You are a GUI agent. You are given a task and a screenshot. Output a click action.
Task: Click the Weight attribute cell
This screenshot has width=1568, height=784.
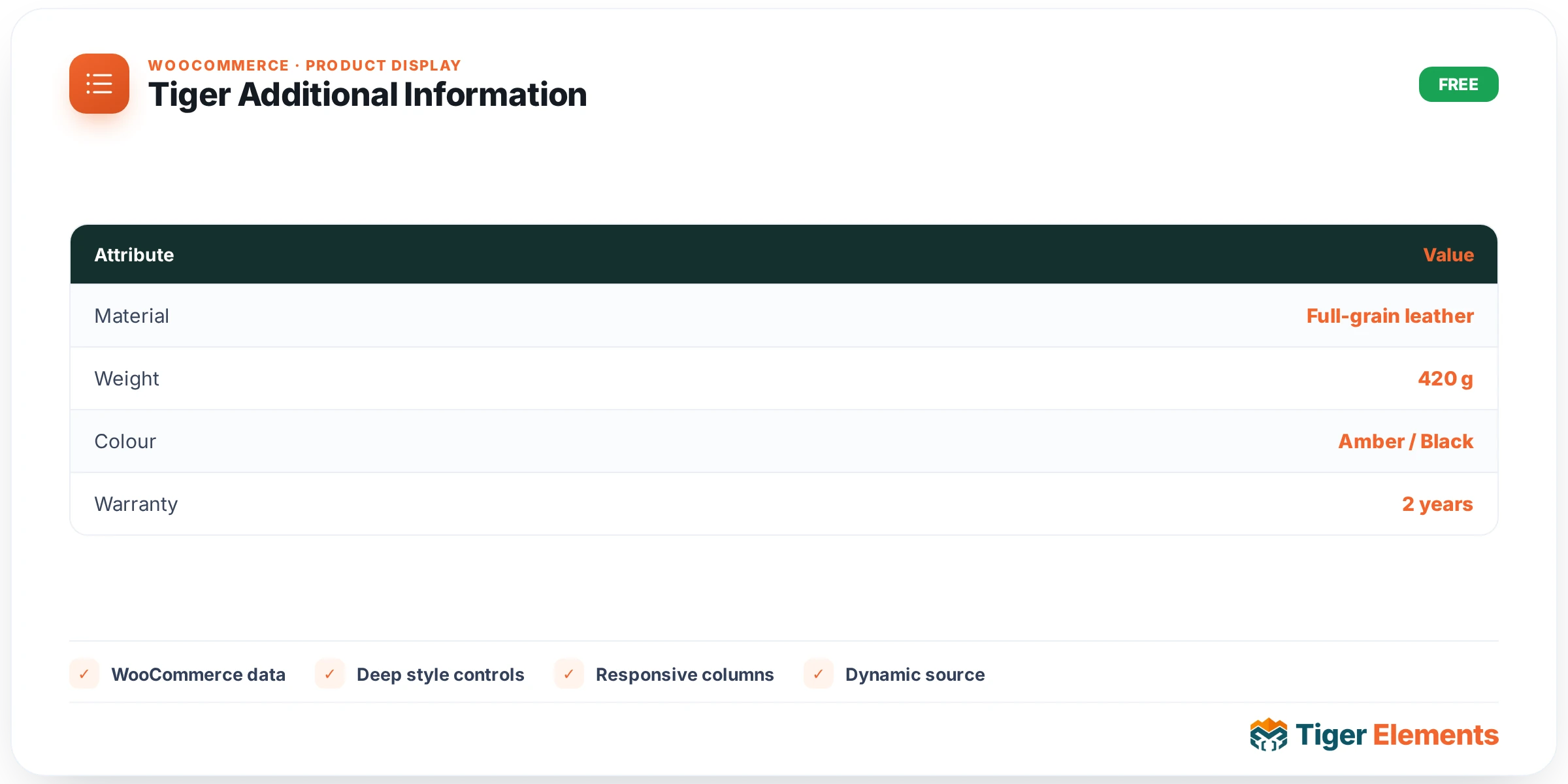[x=127, y=379]
